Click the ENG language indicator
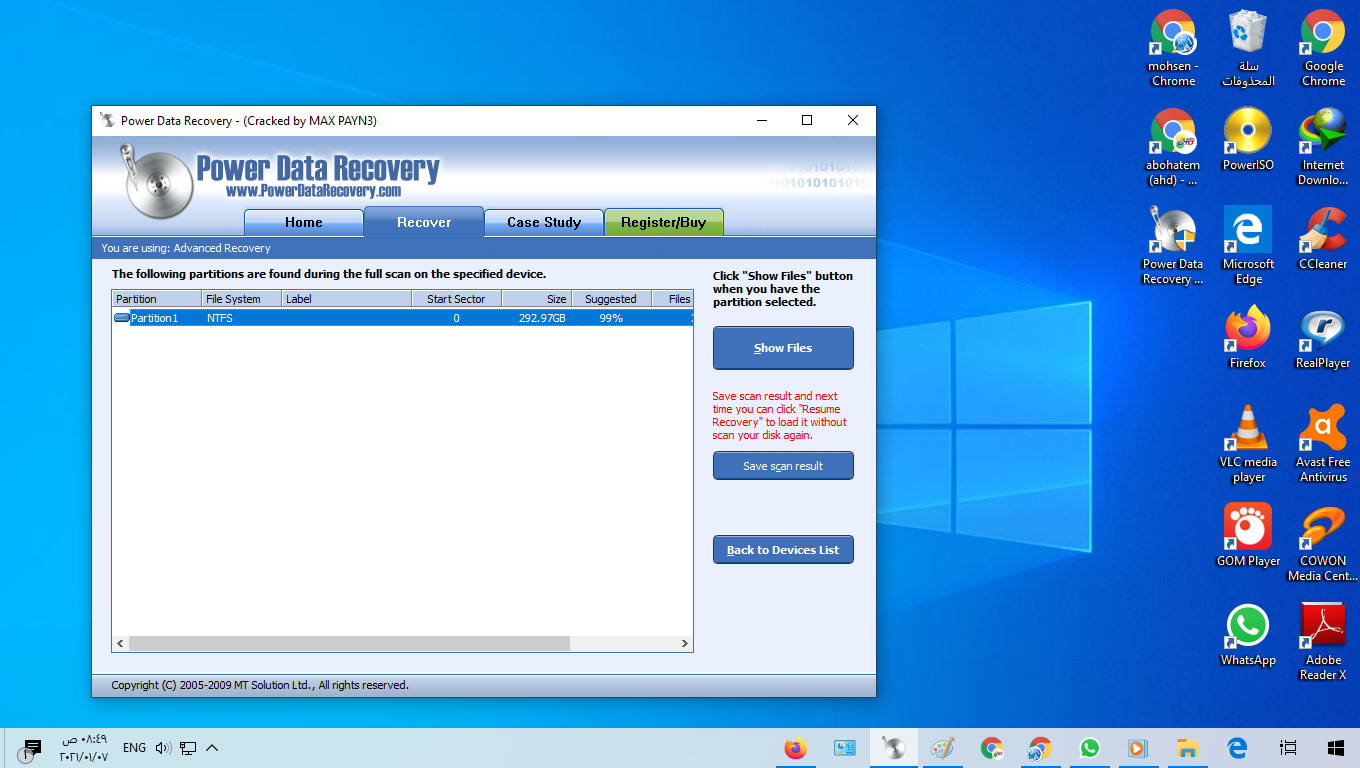Viewport: 1360px width, 768px height. (134, 748)
